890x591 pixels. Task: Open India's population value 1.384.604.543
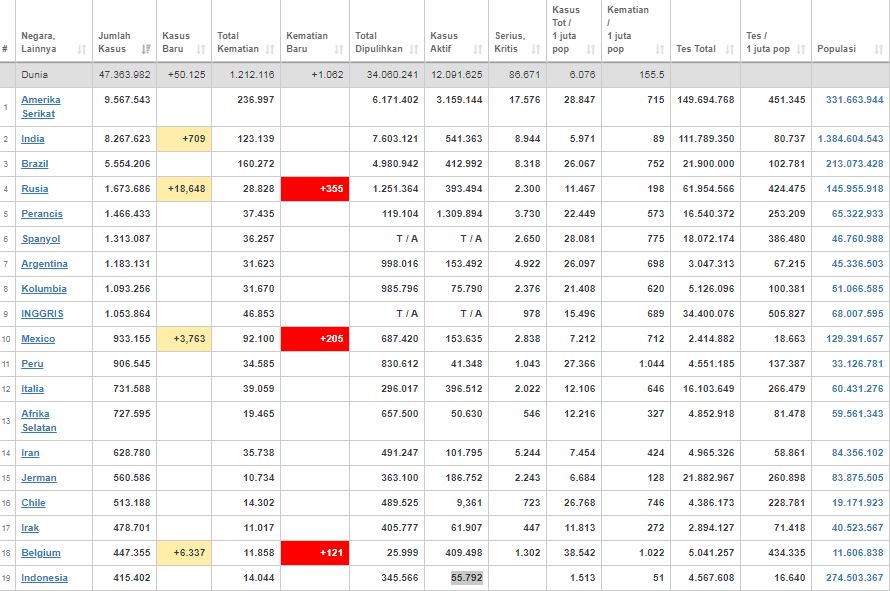click(x=850, y=139)
